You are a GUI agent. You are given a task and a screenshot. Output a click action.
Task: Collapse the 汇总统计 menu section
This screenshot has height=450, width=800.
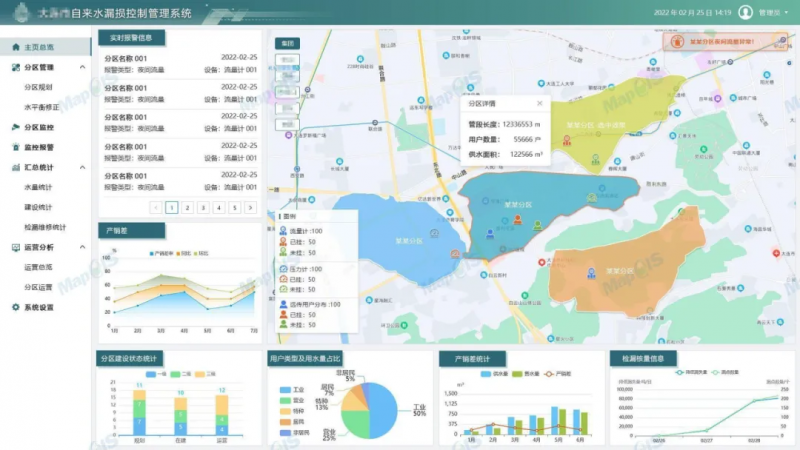tap(82, 167)
